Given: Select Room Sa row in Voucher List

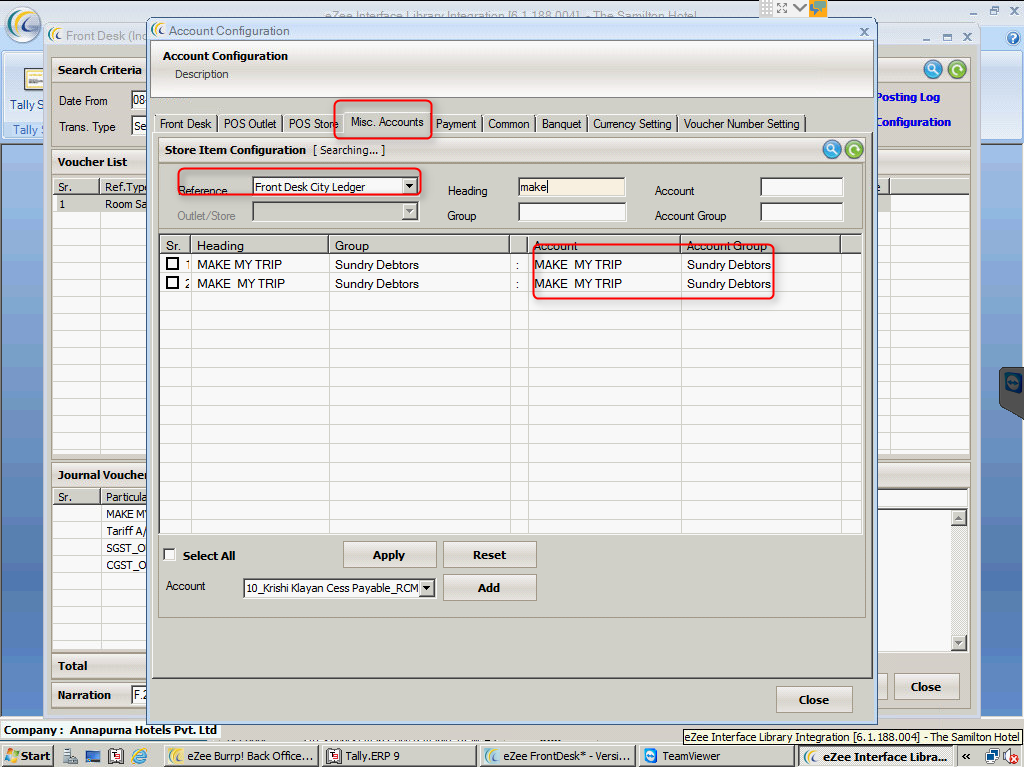Looking at the screenshot, I should click(x=99, y=204).
